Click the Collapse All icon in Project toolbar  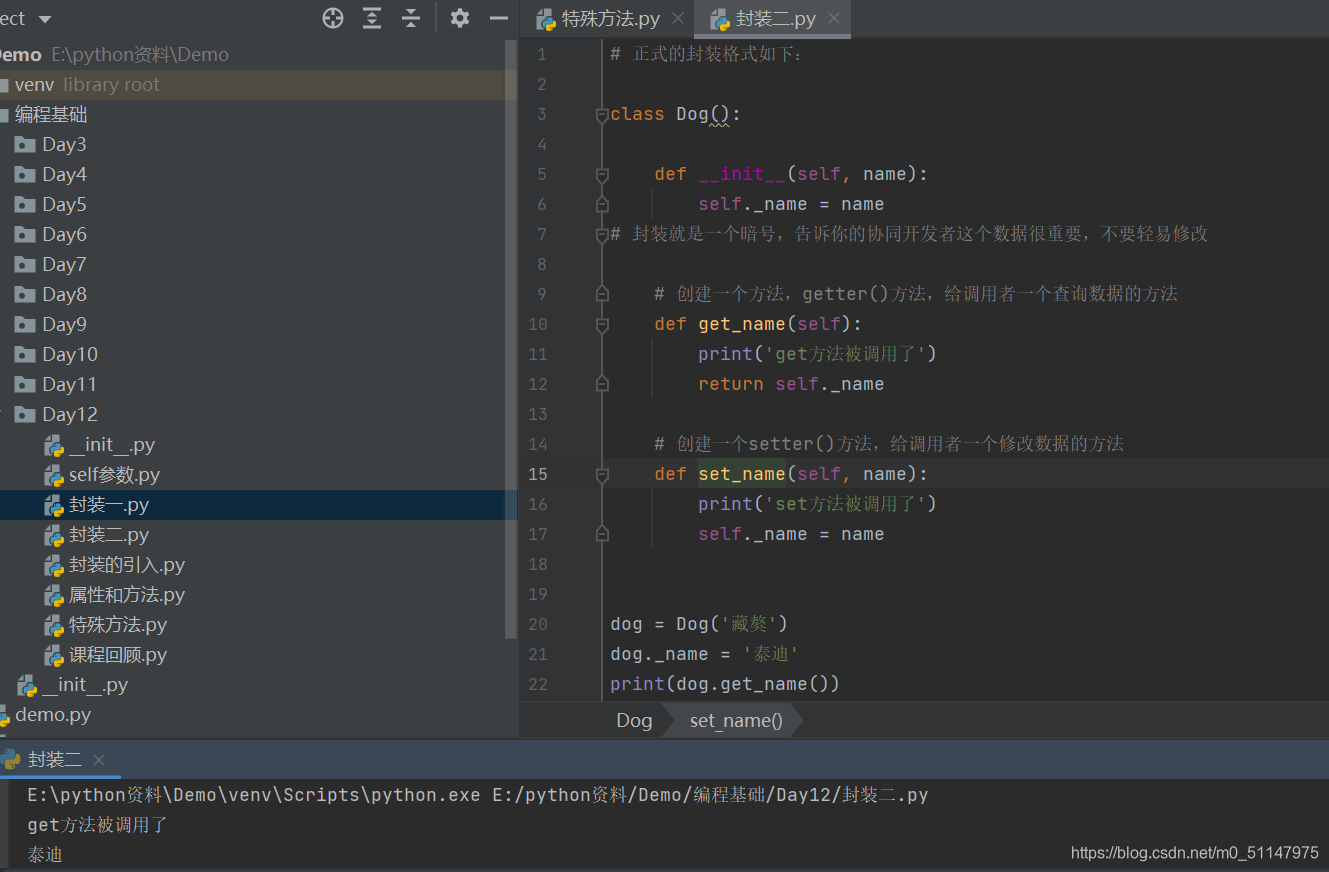pos(411,18)
